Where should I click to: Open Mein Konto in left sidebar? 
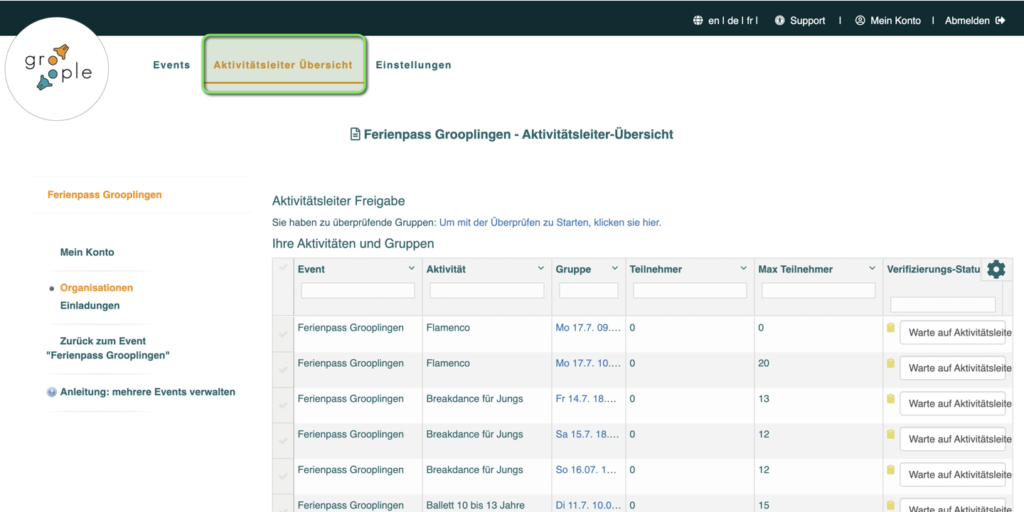click(87, 252)
